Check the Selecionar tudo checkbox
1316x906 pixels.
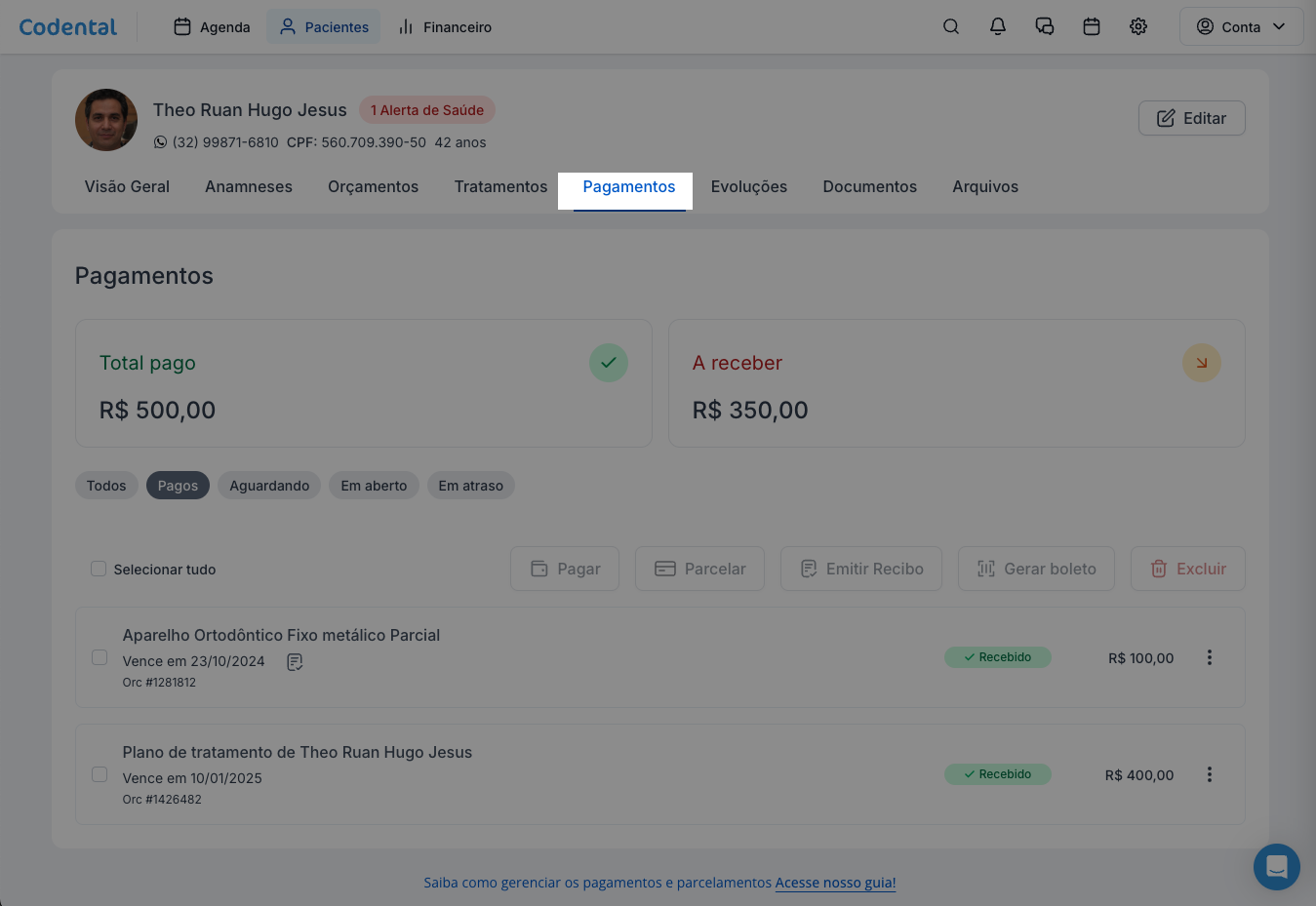pyautogui.click(x=99, y=569)
